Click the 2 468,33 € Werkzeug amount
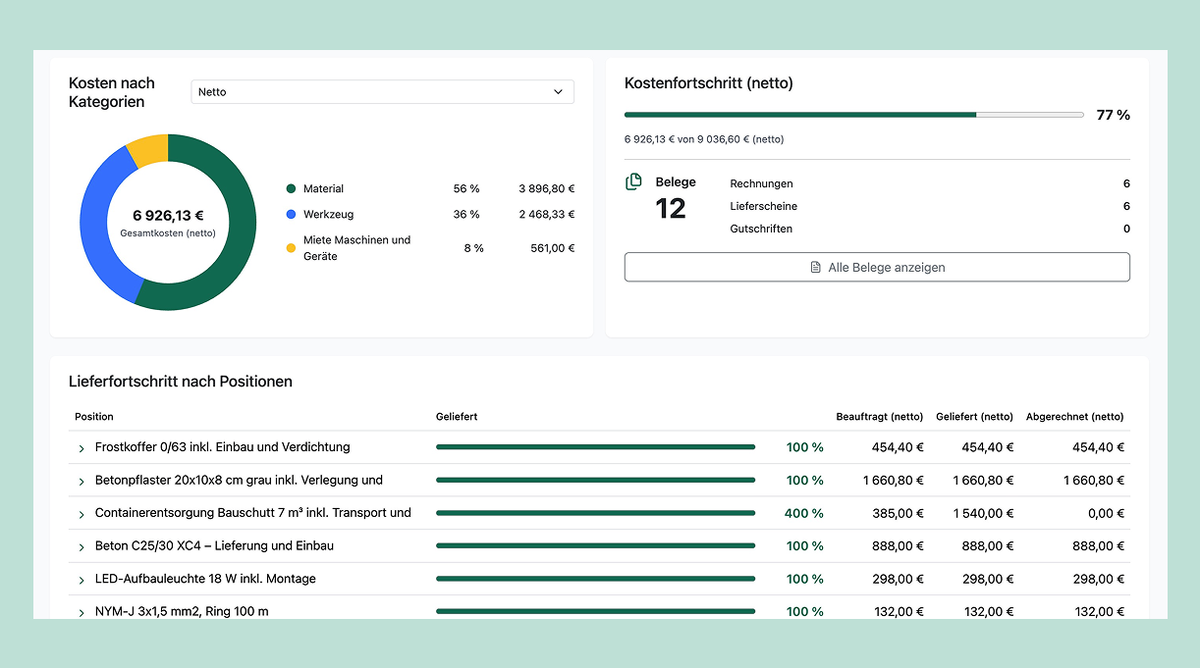The height and width of the screenshot is (668, 1200). tap(546, 214)
